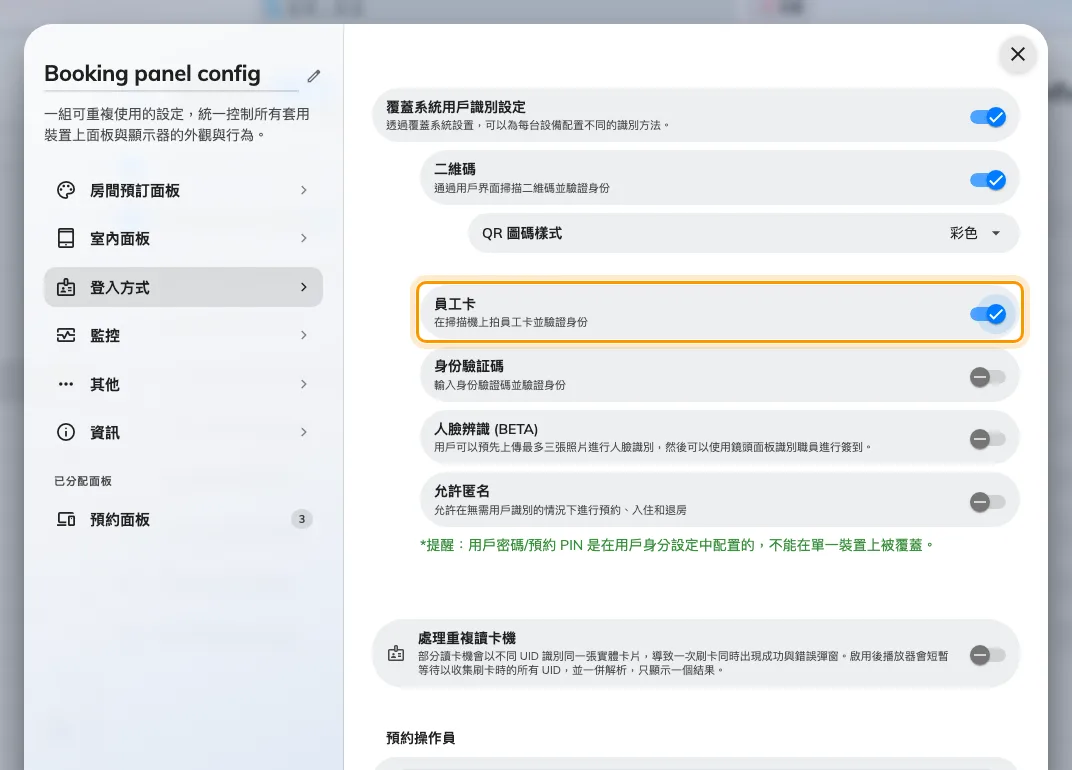Click the 身份驗証碼 label

pyautogui.click(x=469, y=367)
